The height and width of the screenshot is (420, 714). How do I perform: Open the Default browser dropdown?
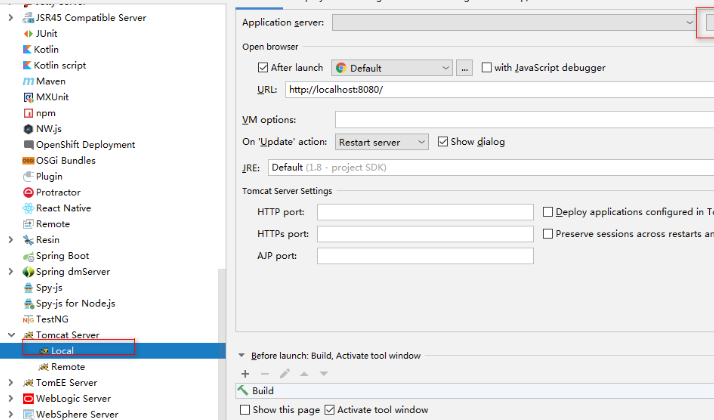[x=392, y=68]
